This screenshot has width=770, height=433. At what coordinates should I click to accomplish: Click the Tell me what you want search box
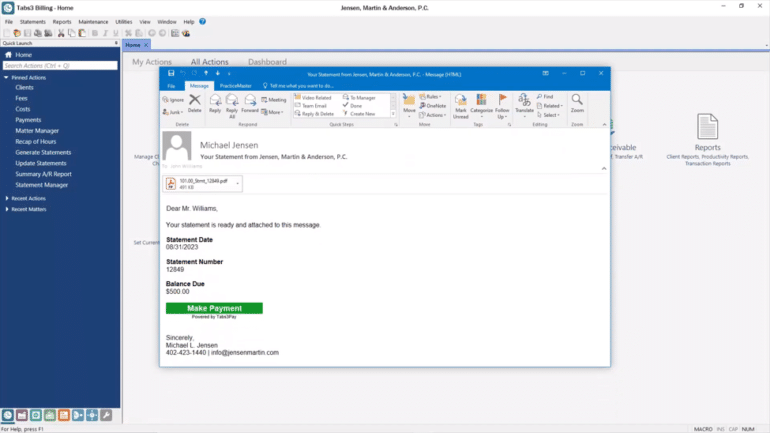pyautogui.click(x=298, y=86)
